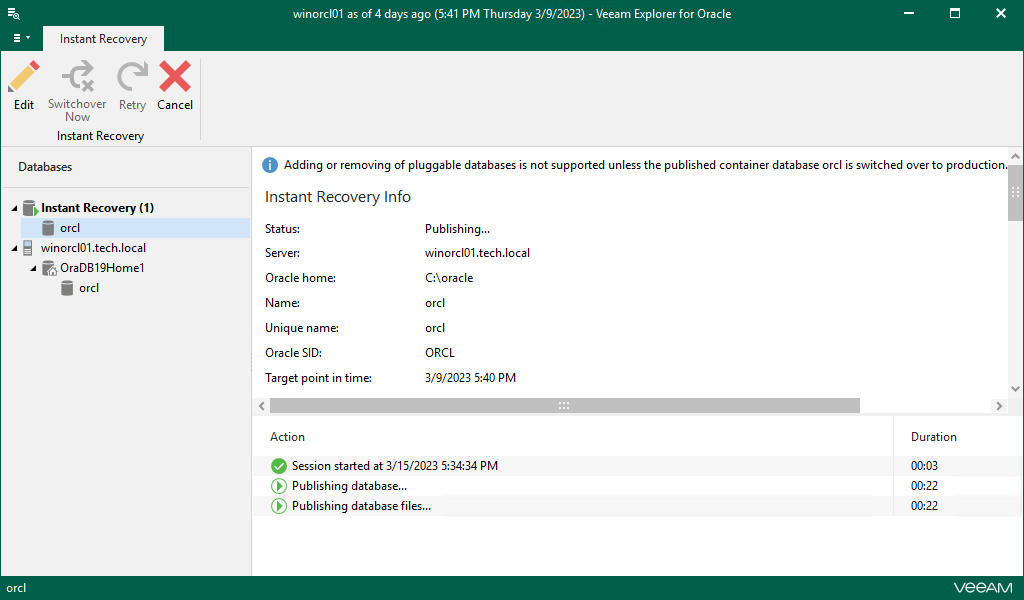This screenshot has width=1024, height=600.
Task: Click the red Cancel X icon
Action: (175, 76)
